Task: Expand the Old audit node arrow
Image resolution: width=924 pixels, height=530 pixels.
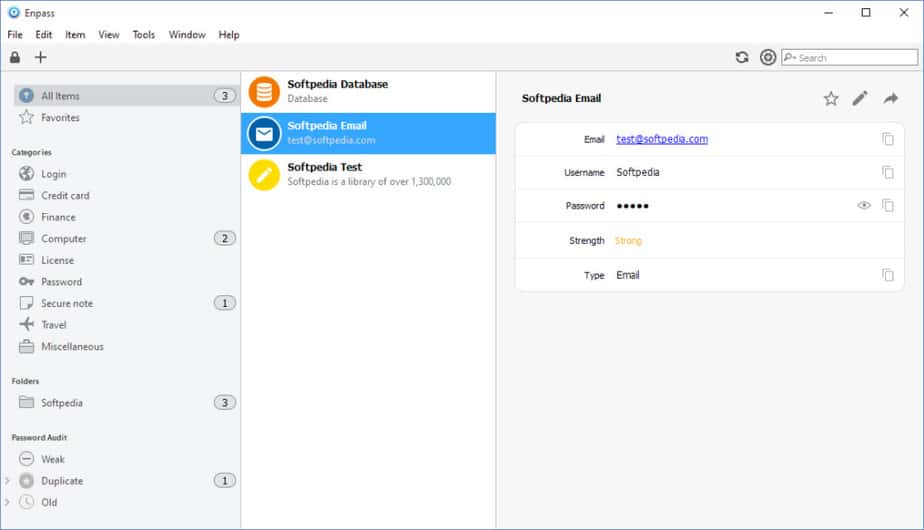Action: [x=7, y=502]
